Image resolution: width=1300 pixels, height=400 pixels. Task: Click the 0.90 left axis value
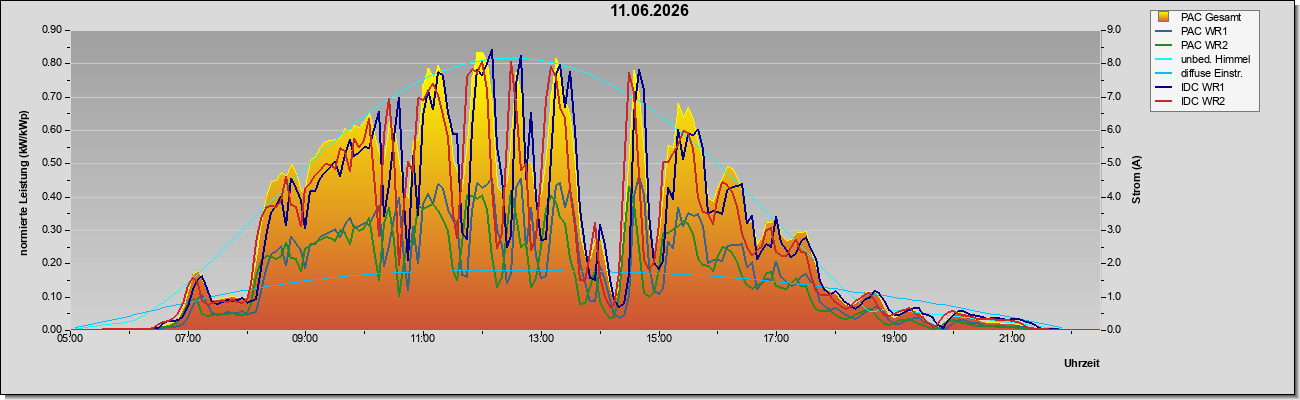(x=52, y=30)
